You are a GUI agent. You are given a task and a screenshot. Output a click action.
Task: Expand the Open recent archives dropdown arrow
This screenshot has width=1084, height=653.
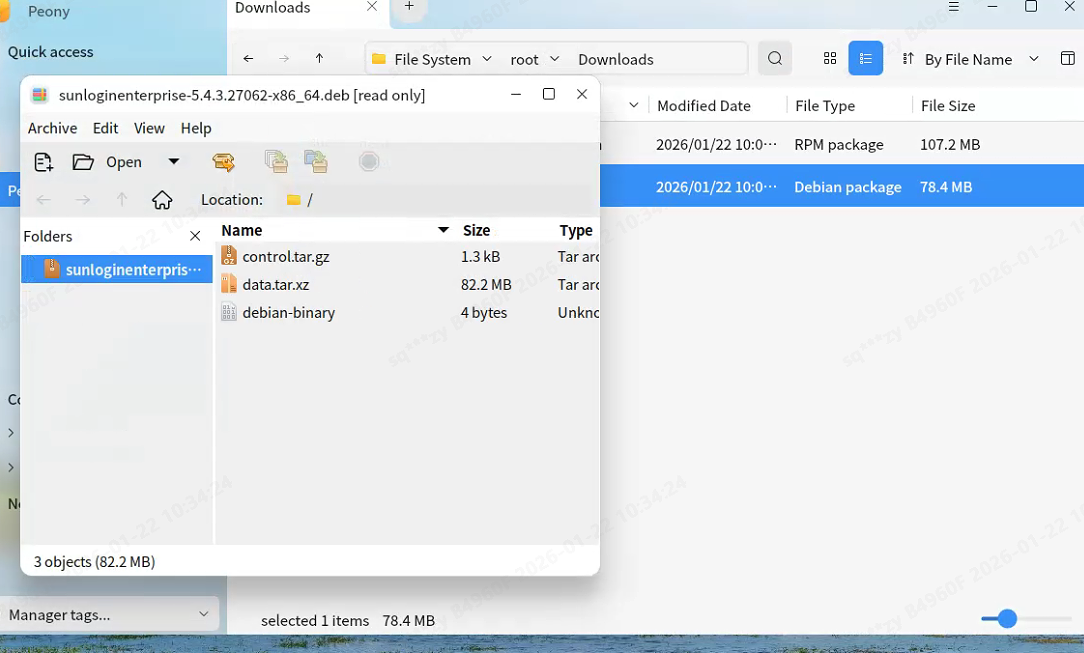click(174, 162)
